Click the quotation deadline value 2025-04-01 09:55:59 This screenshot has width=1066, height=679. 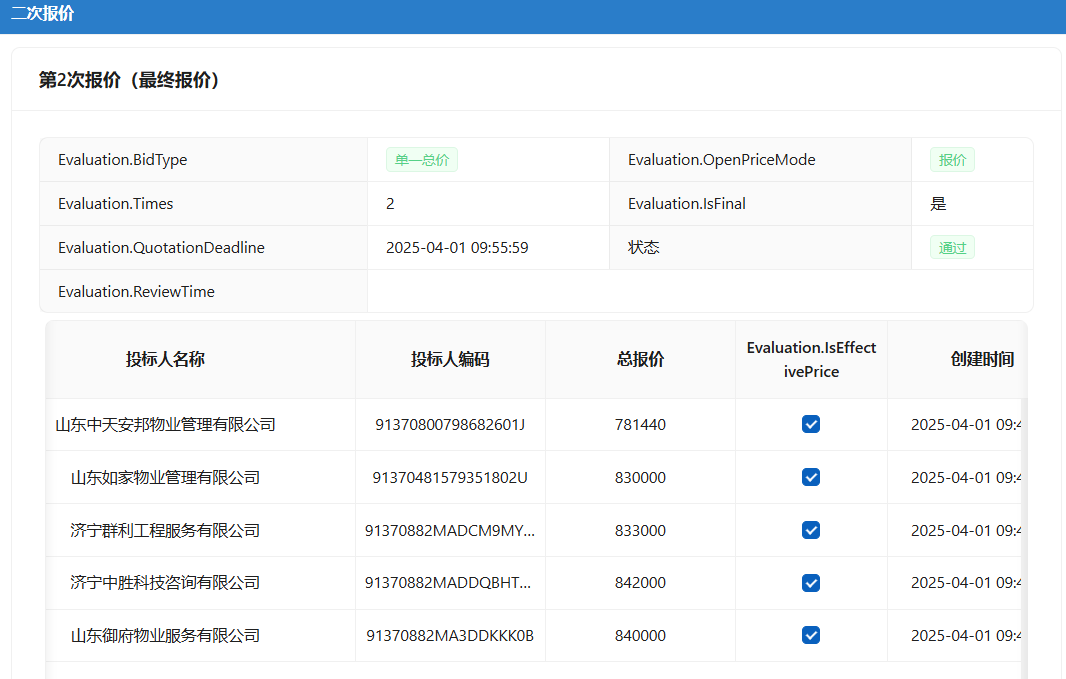tap(457, 247)
